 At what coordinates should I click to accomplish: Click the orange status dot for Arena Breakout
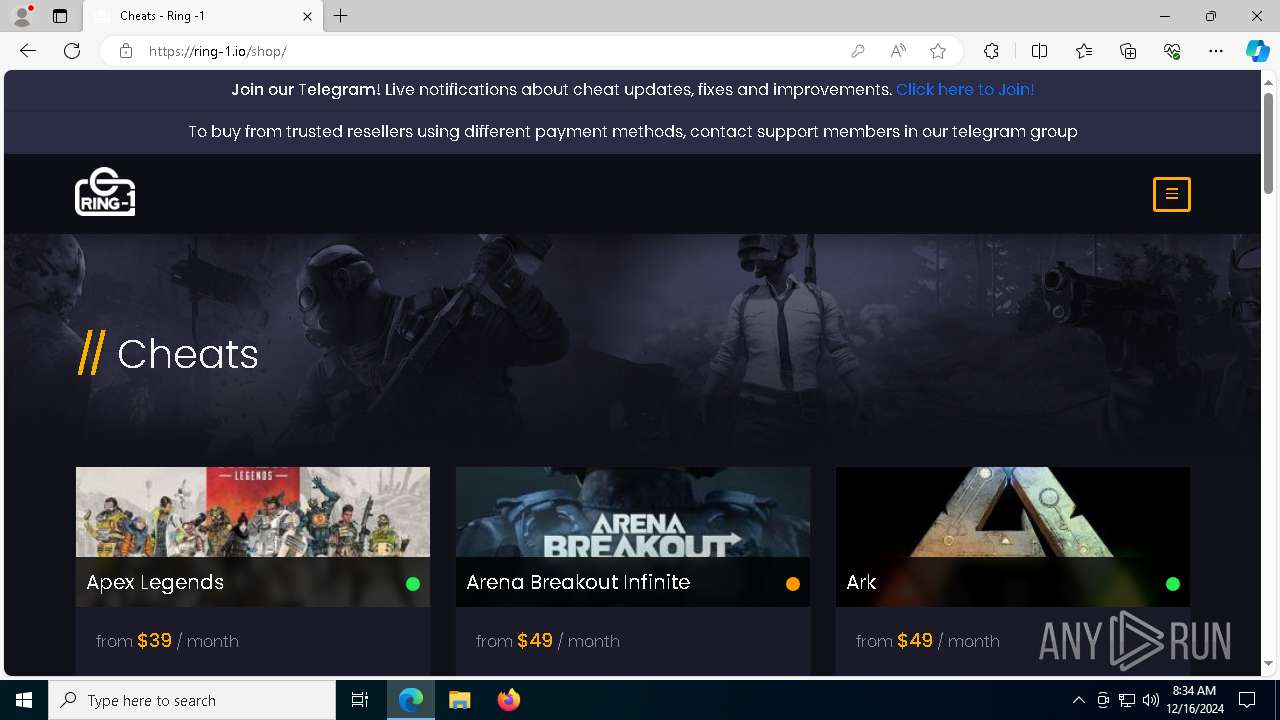coord(793,584)
